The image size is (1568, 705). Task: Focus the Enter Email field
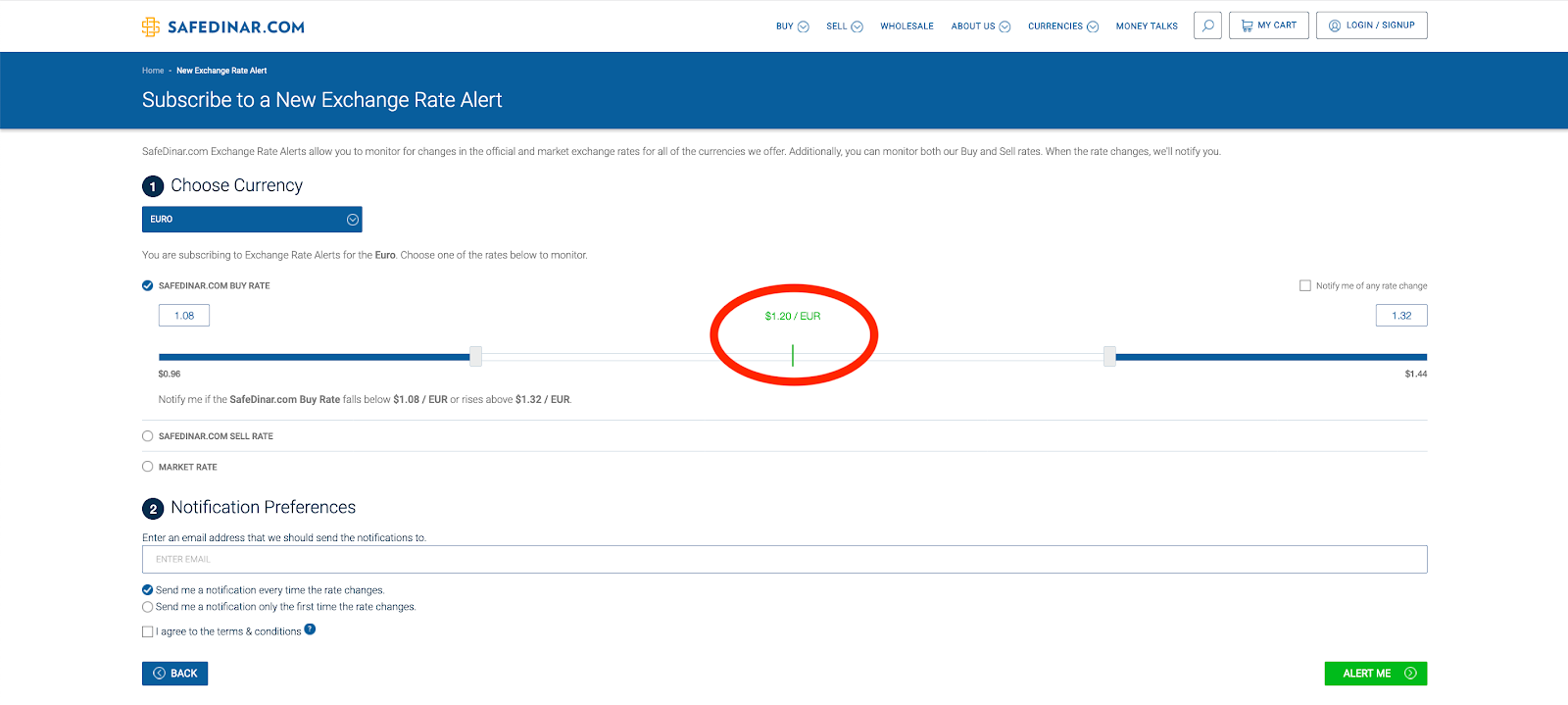point(784,559)
